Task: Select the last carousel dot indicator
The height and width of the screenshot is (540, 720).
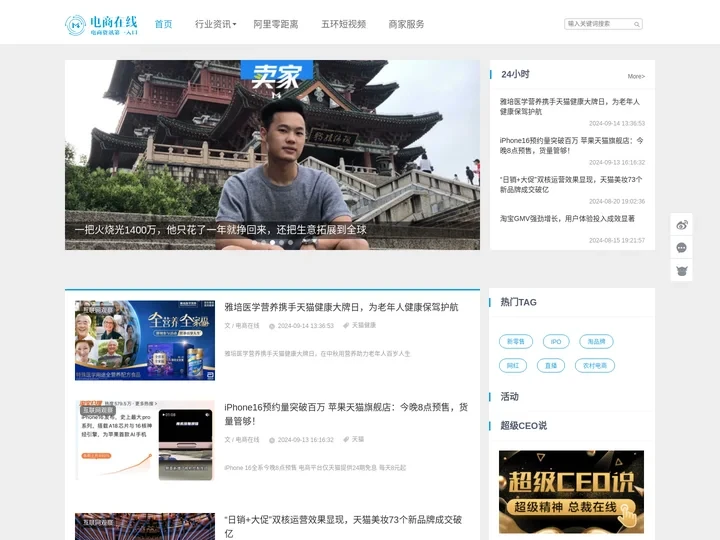Action: (x=290, y=242)
